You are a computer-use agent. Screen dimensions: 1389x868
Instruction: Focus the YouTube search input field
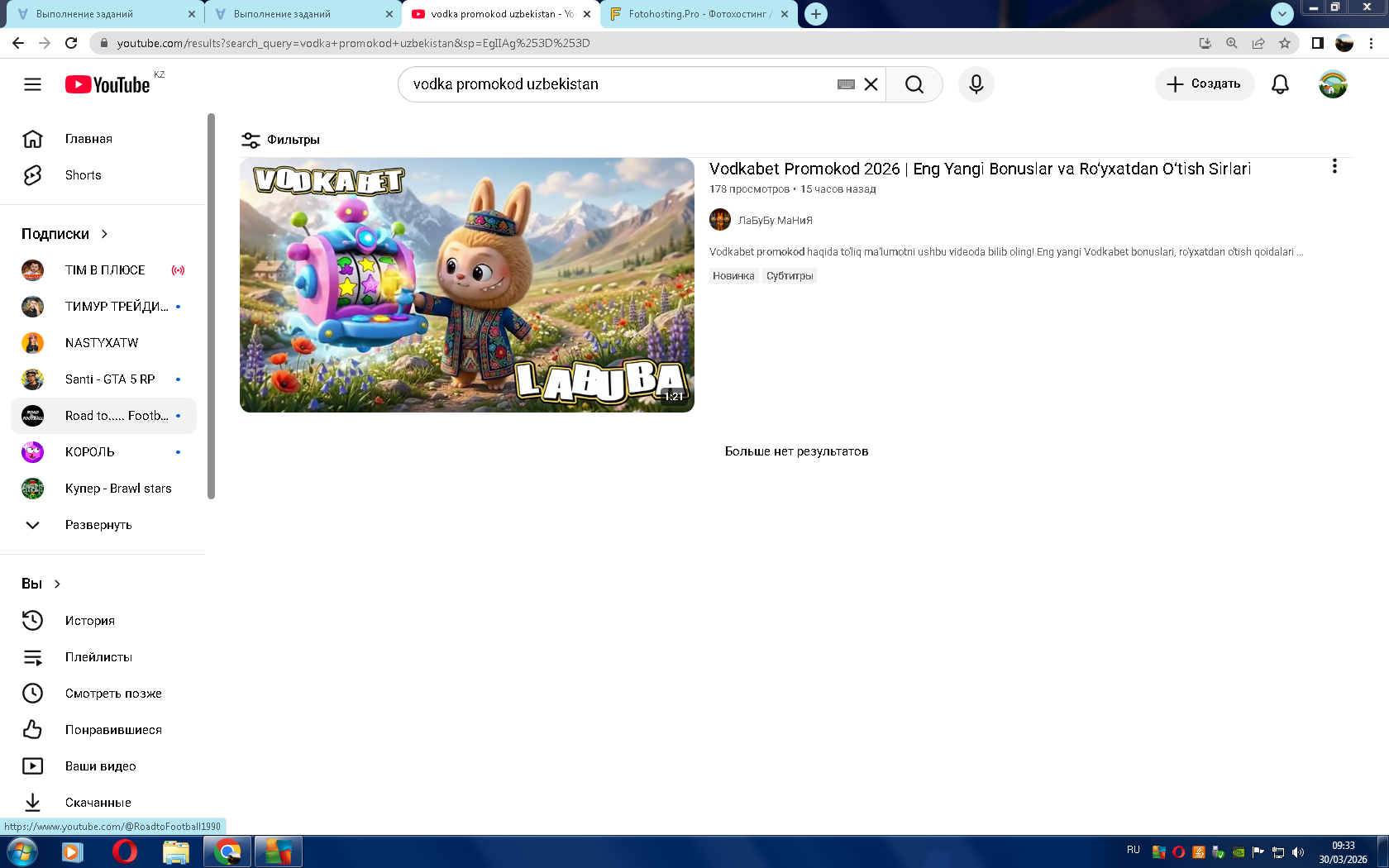(x=620, y=84)
